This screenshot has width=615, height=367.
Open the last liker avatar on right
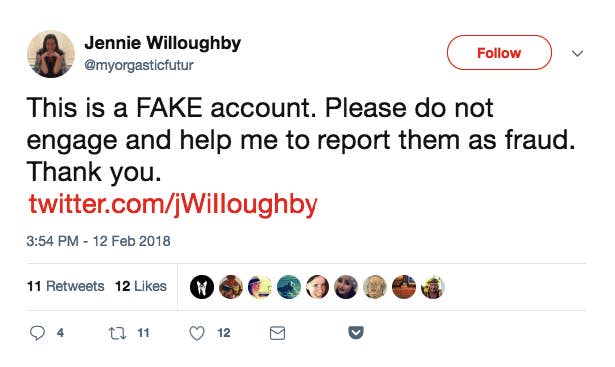coord(433,287)
